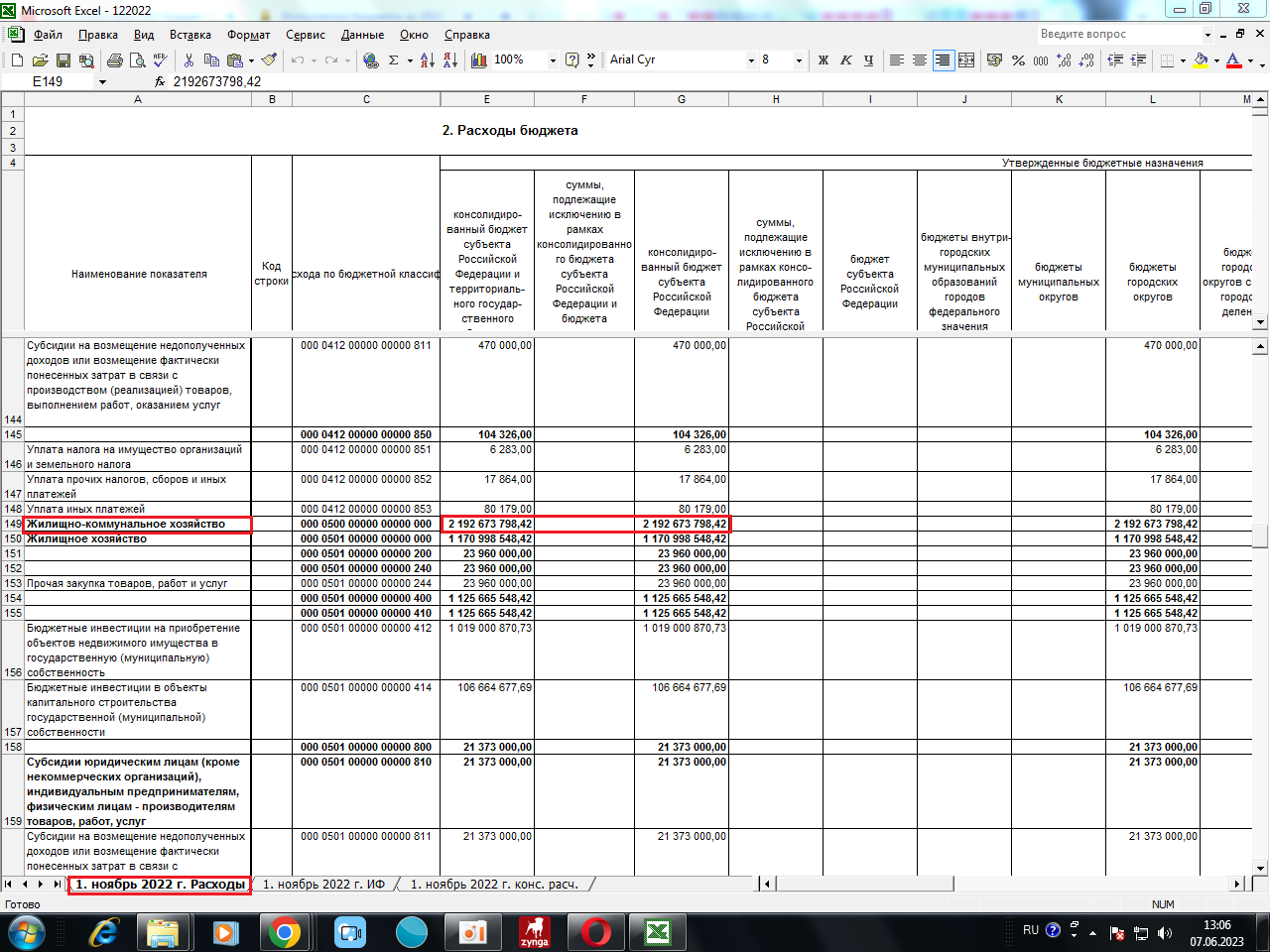
Task: Open the zoom percentage dropdown
Action: 553,60
